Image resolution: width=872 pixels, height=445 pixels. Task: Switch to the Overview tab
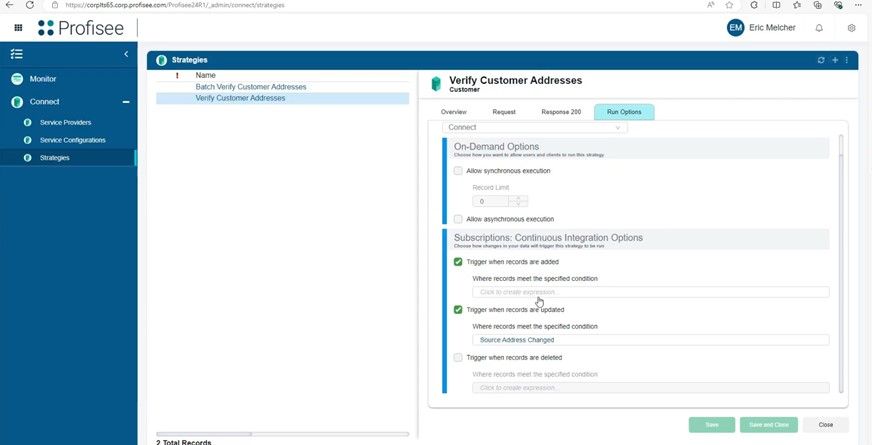(x=454, y=112)
